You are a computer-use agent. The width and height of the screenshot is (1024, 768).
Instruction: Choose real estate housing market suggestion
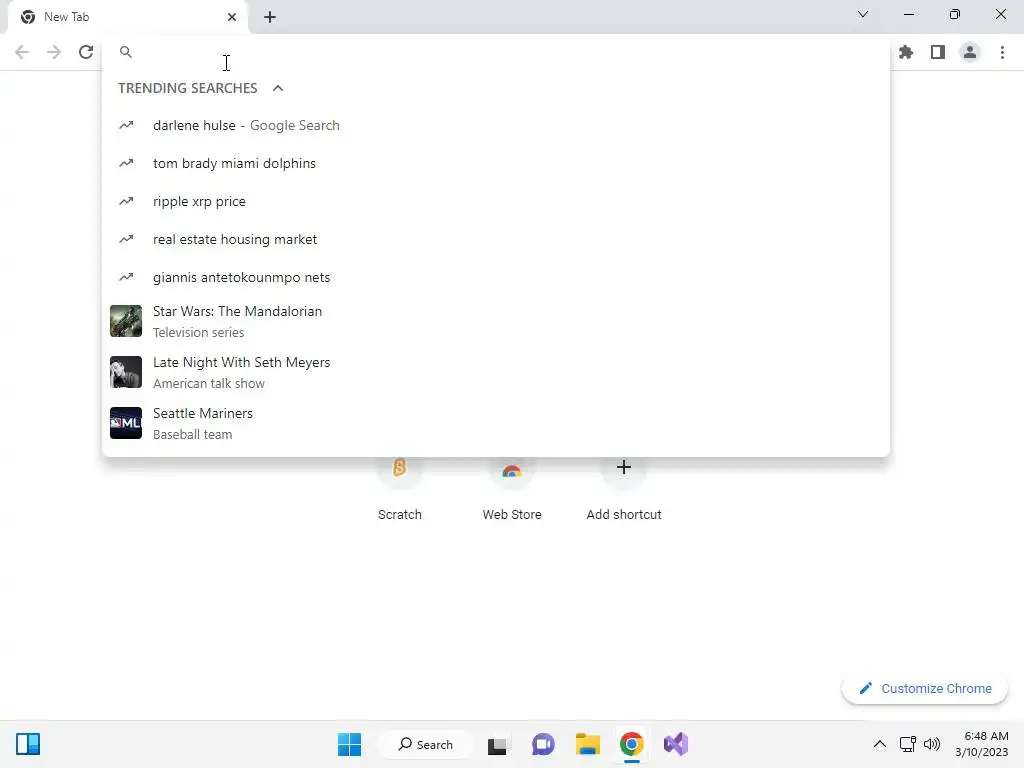496,239
